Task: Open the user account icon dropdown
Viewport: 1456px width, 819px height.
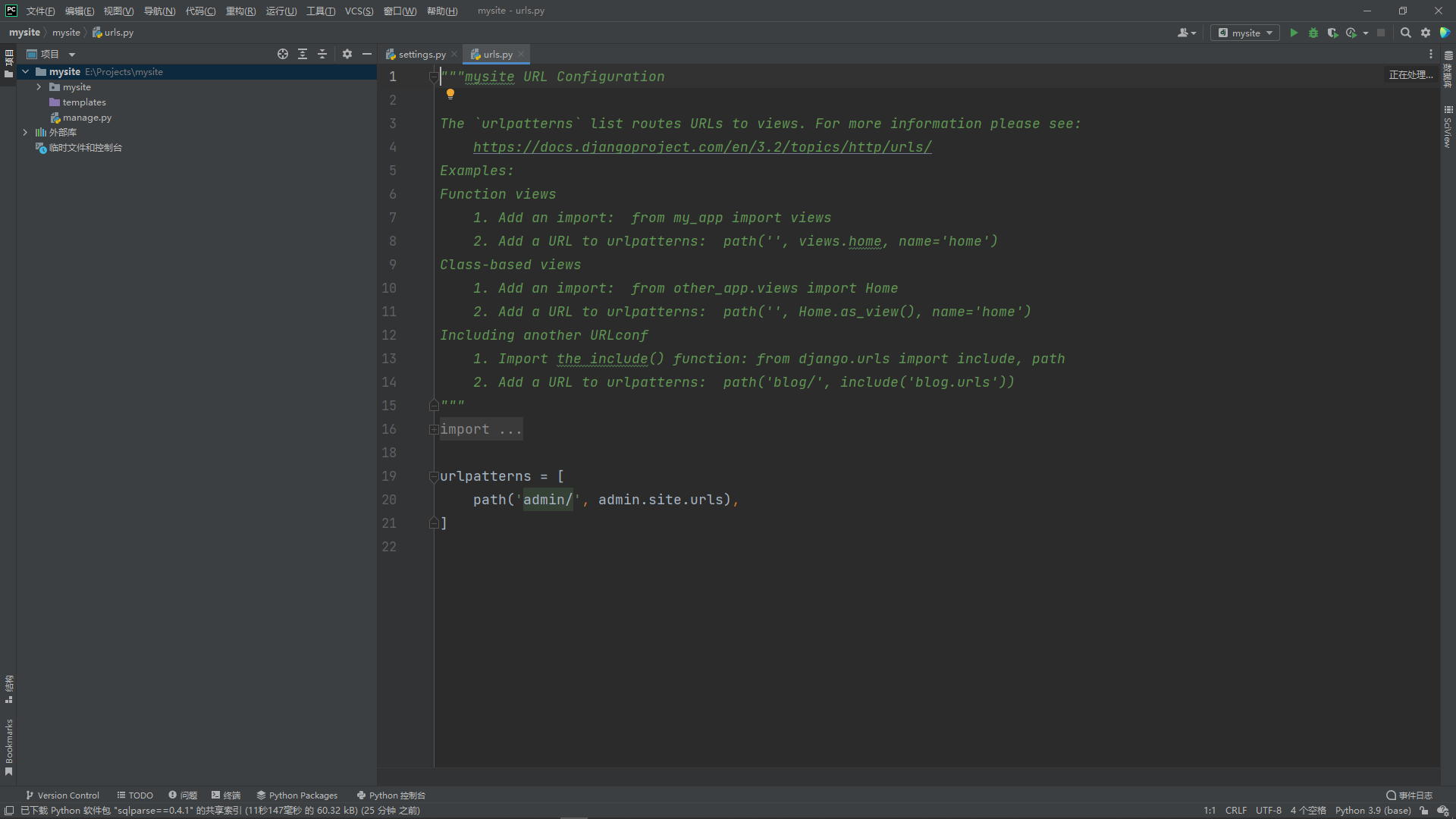Action: pyautogui.click(x=1187, y=33)
